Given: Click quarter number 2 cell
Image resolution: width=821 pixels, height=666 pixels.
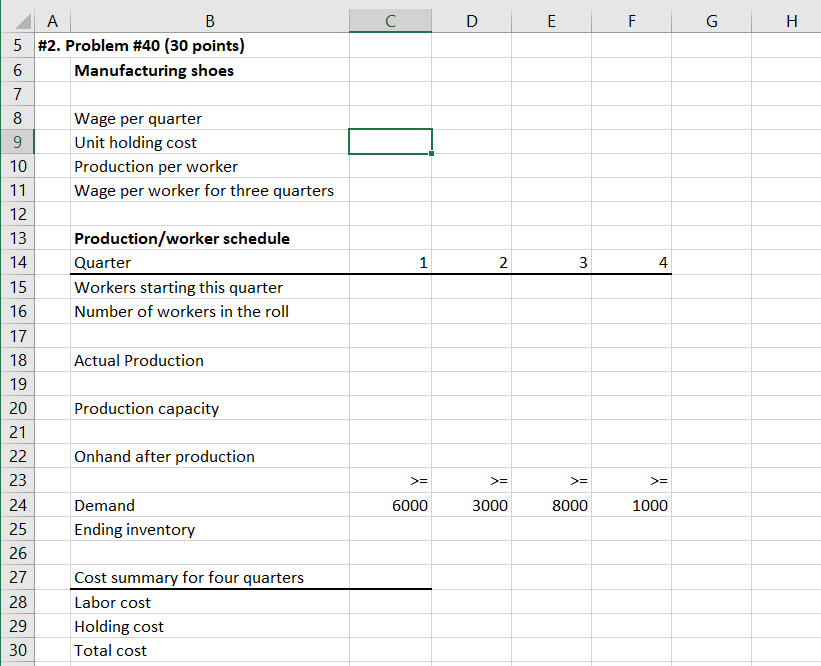Looking at the screenshot, I should [x=472, y=262].
